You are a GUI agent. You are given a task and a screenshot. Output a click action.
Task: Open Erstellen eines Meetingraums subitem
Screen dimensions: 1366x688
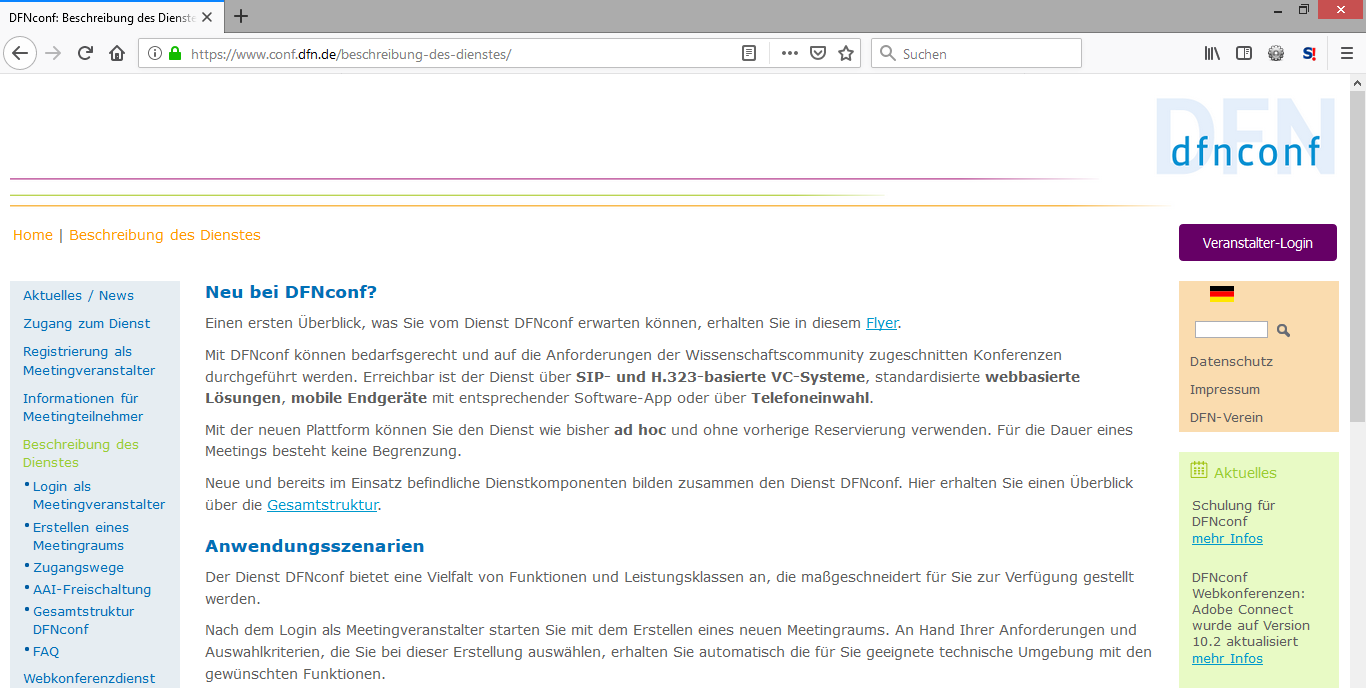coord(81,536)
